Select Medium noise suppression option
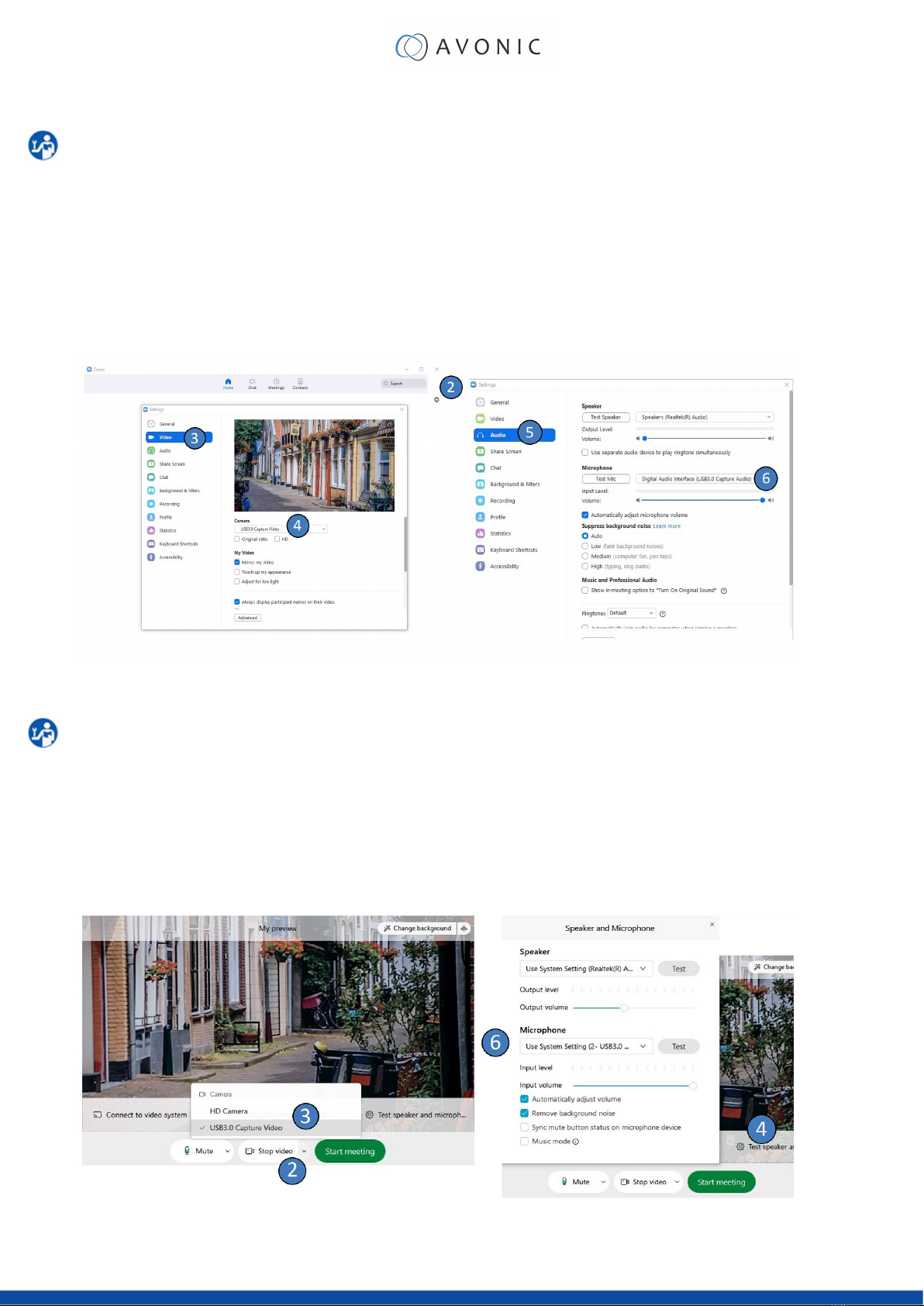Image resolution: width=924 pixels, height=1306 pixels. (585, 556)
